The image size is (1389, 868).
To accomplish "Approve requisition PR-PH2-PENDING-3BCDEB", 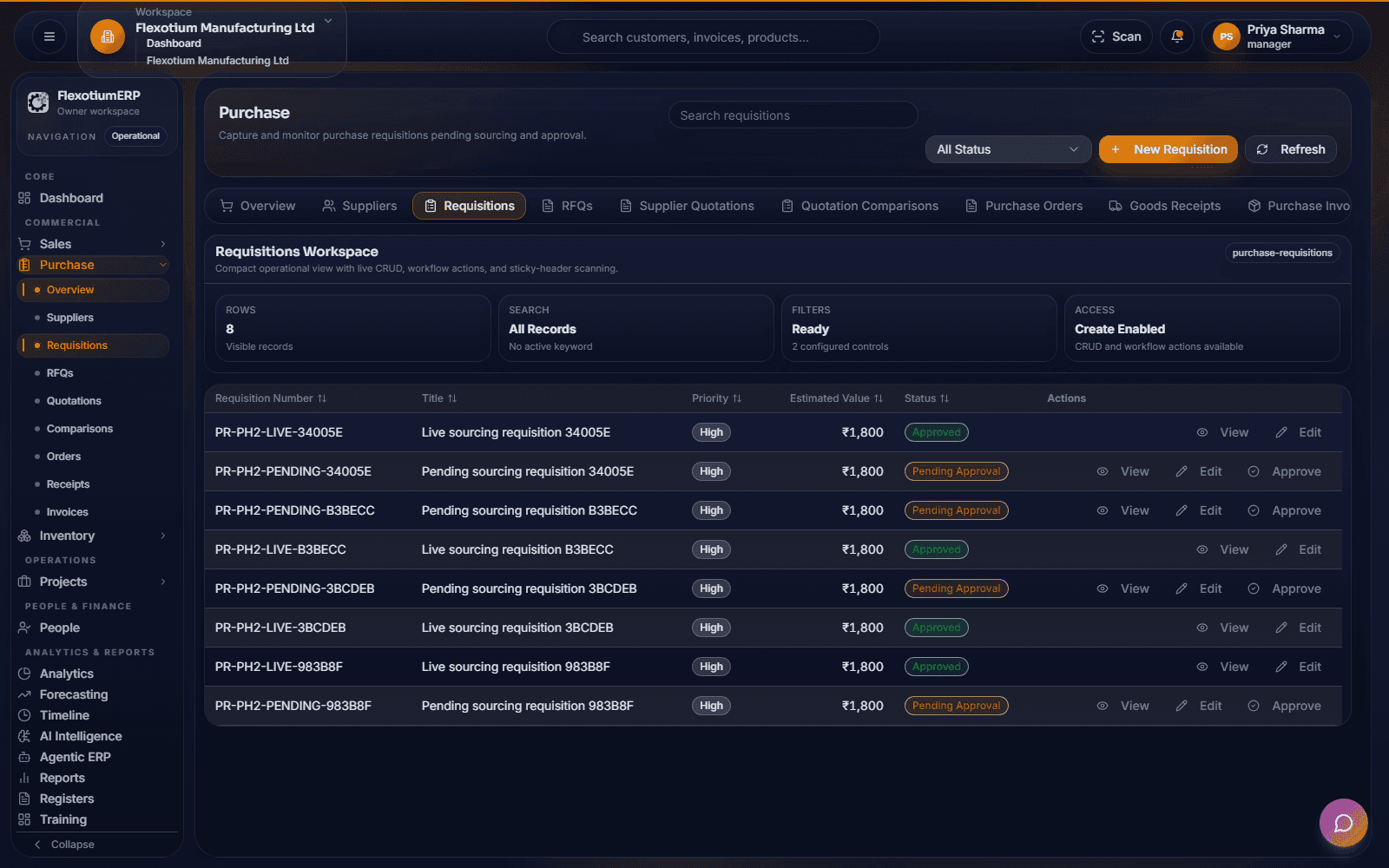I will [x=1285, y=589].
